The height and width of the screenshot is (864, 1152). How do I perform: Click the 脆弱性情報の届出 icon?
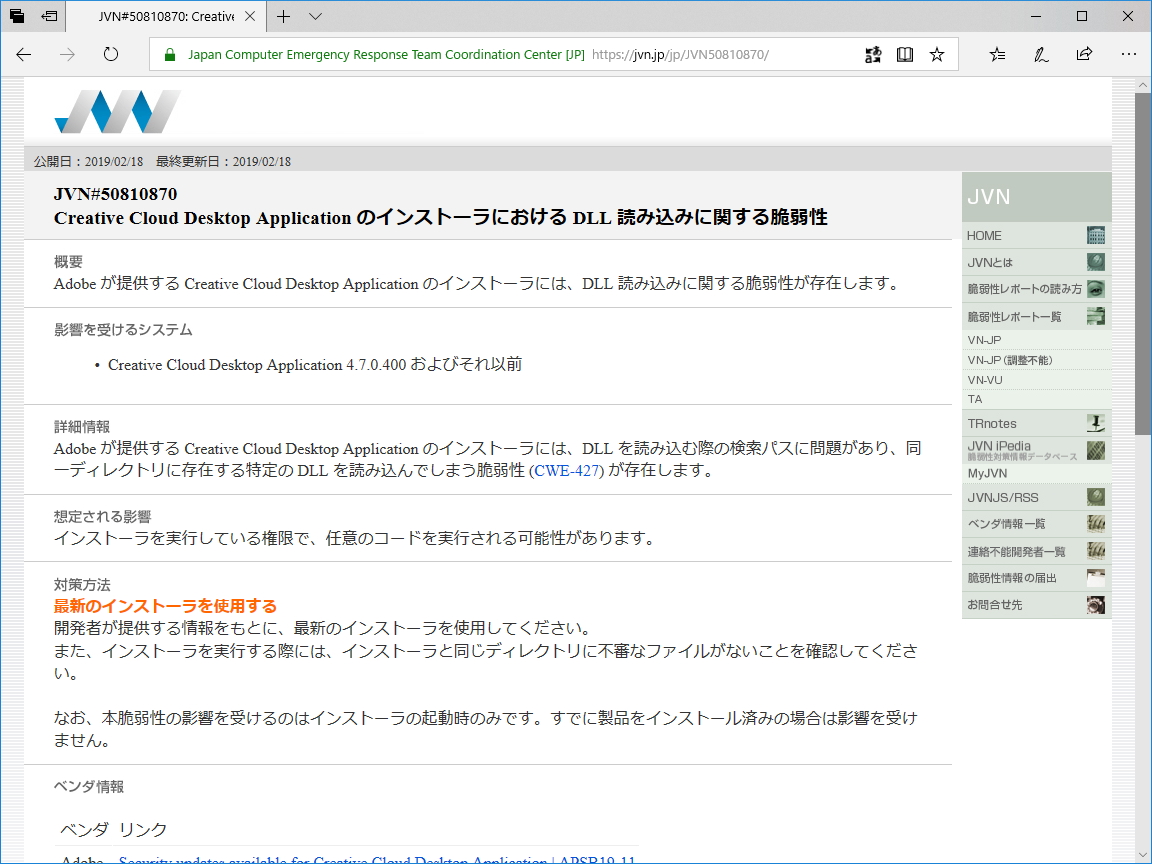1095,578
